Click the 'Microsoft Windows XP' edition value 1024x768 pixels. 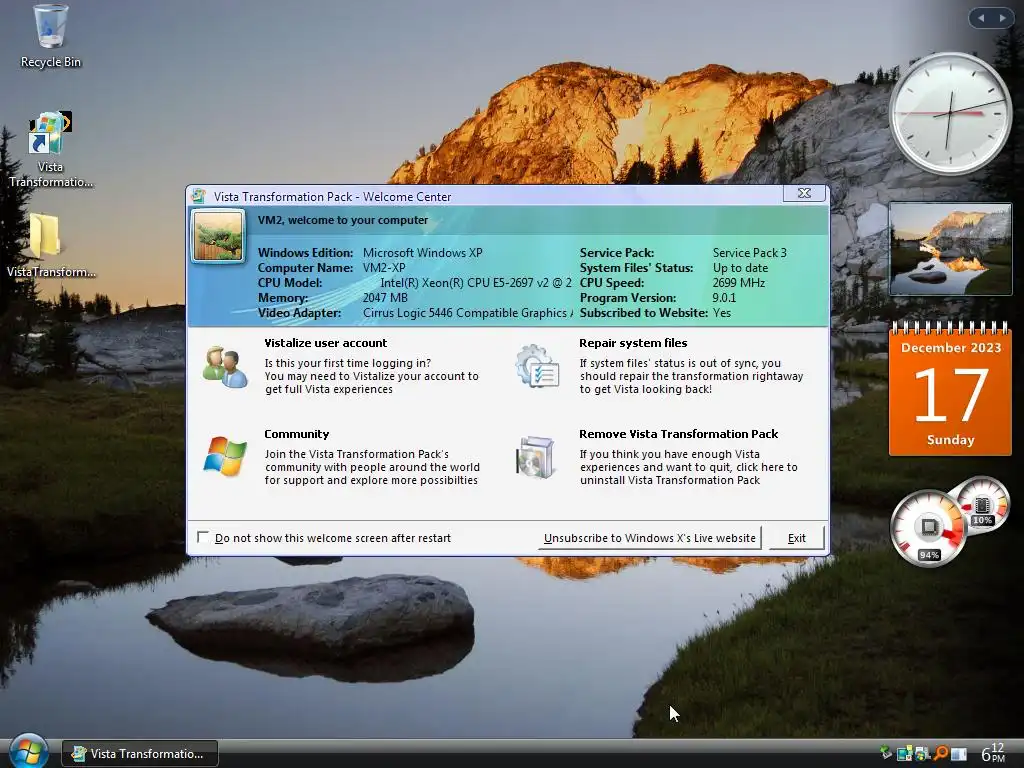point(423,253)
